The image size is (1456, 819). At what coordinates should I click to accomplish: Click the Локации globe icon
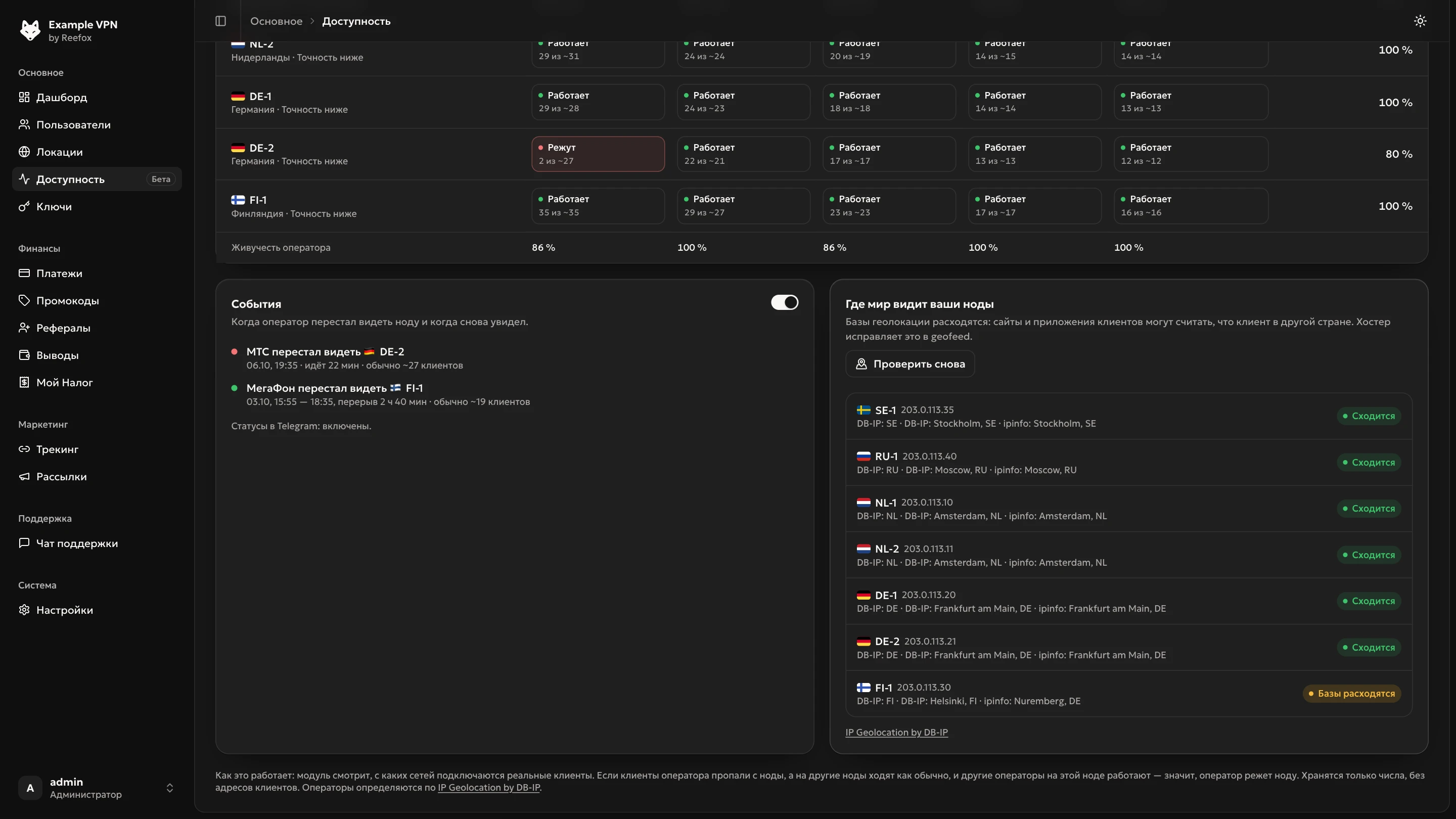click(x=24, y=152)
